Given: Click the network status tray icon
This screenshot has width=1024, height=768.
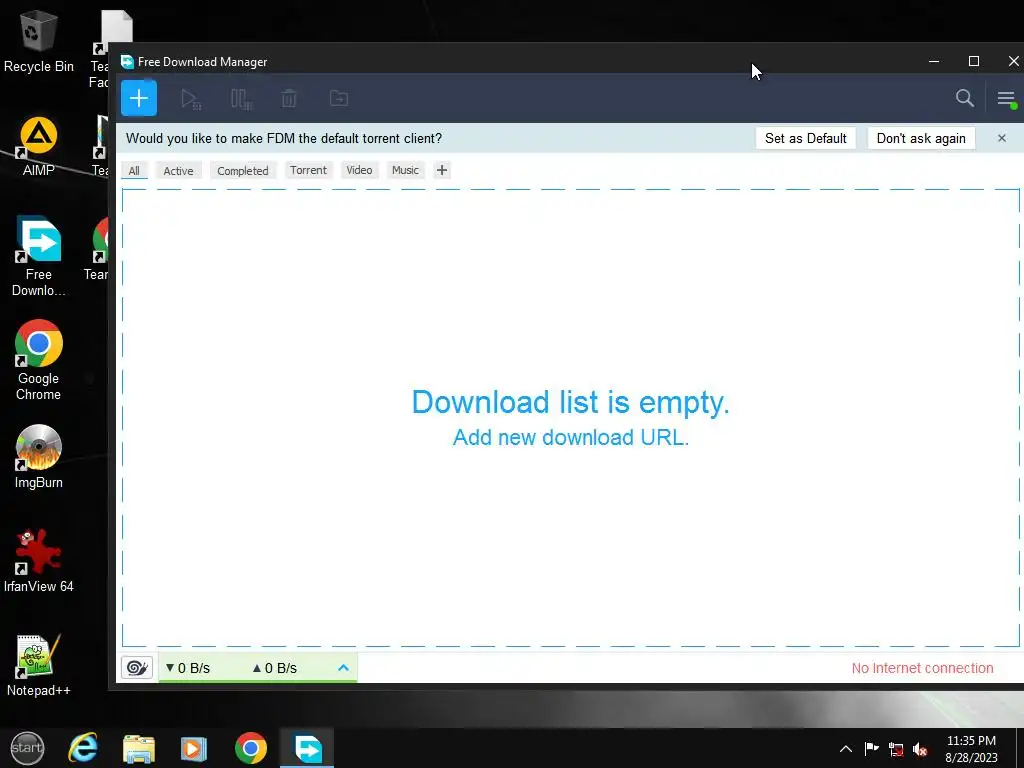Looking at the screenshot, I should (896, 749).
